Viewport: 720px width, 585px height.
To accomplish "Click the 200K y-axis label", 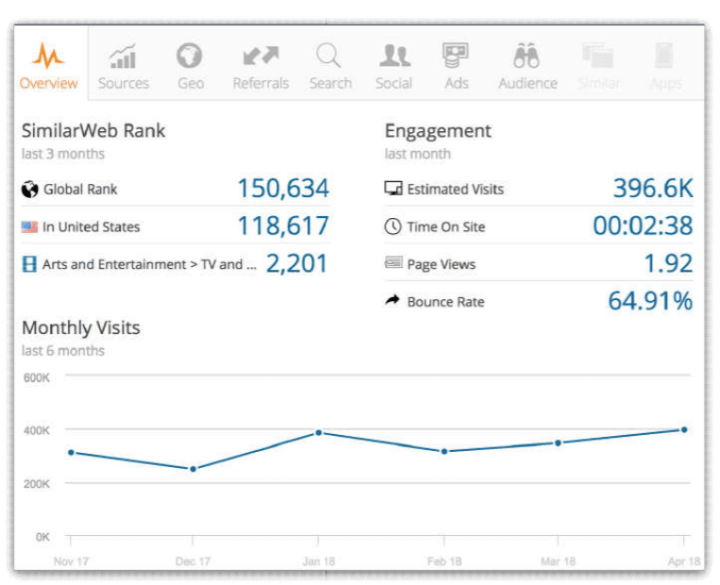I will pyautogui.click(x=36, y=484).
